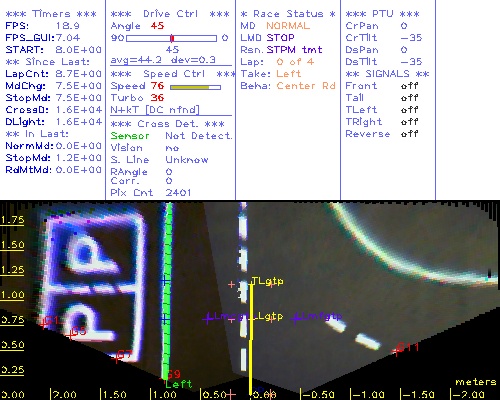Click the Angle slider bar

(x=171, y=38)
